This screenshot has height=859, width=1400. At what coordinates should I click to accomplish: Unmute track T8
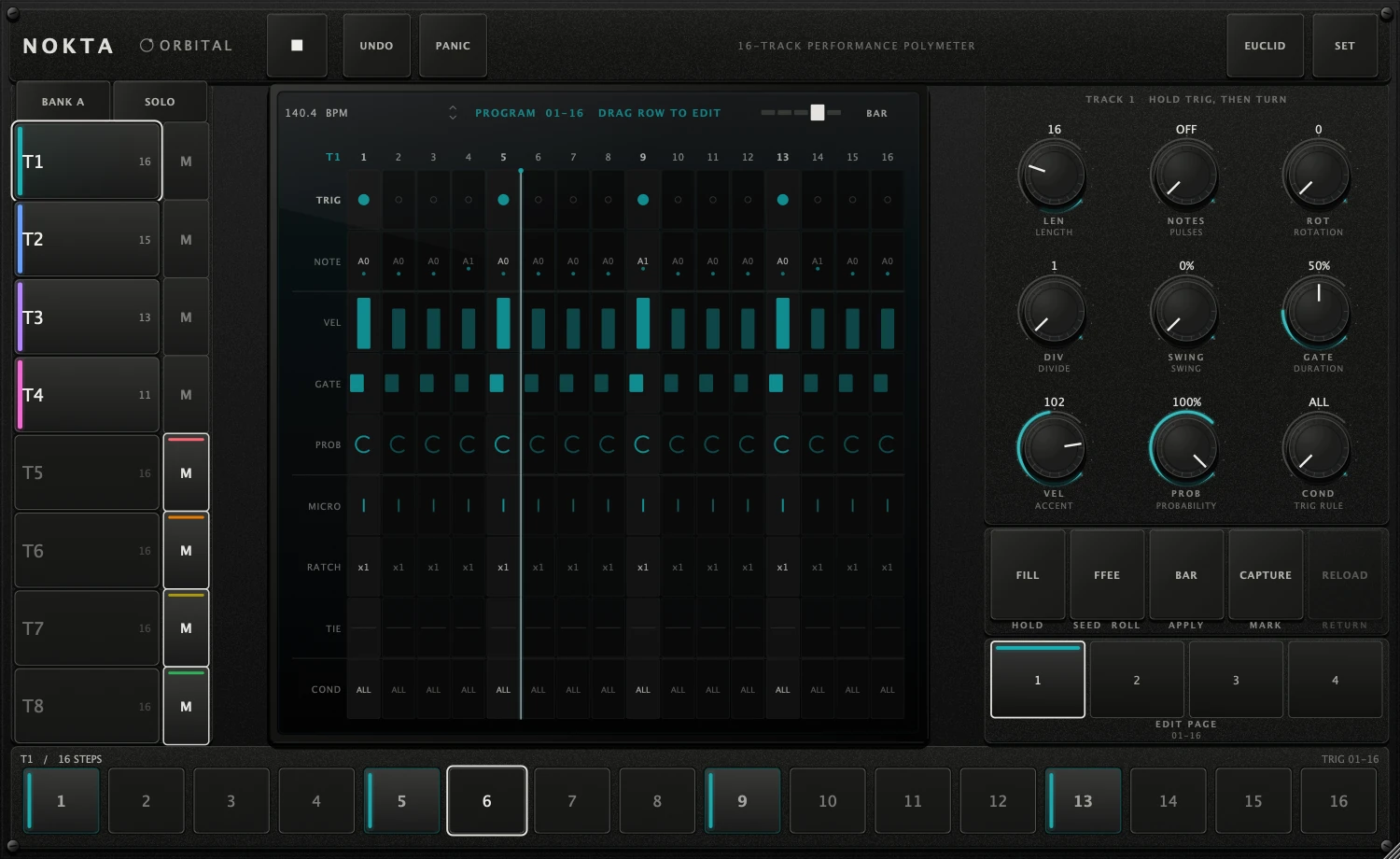[186, 706]
